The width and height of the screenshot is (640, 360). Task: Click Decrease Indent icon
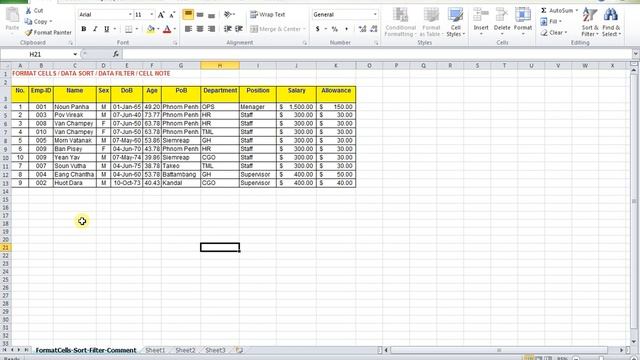[x=228, y=29]
